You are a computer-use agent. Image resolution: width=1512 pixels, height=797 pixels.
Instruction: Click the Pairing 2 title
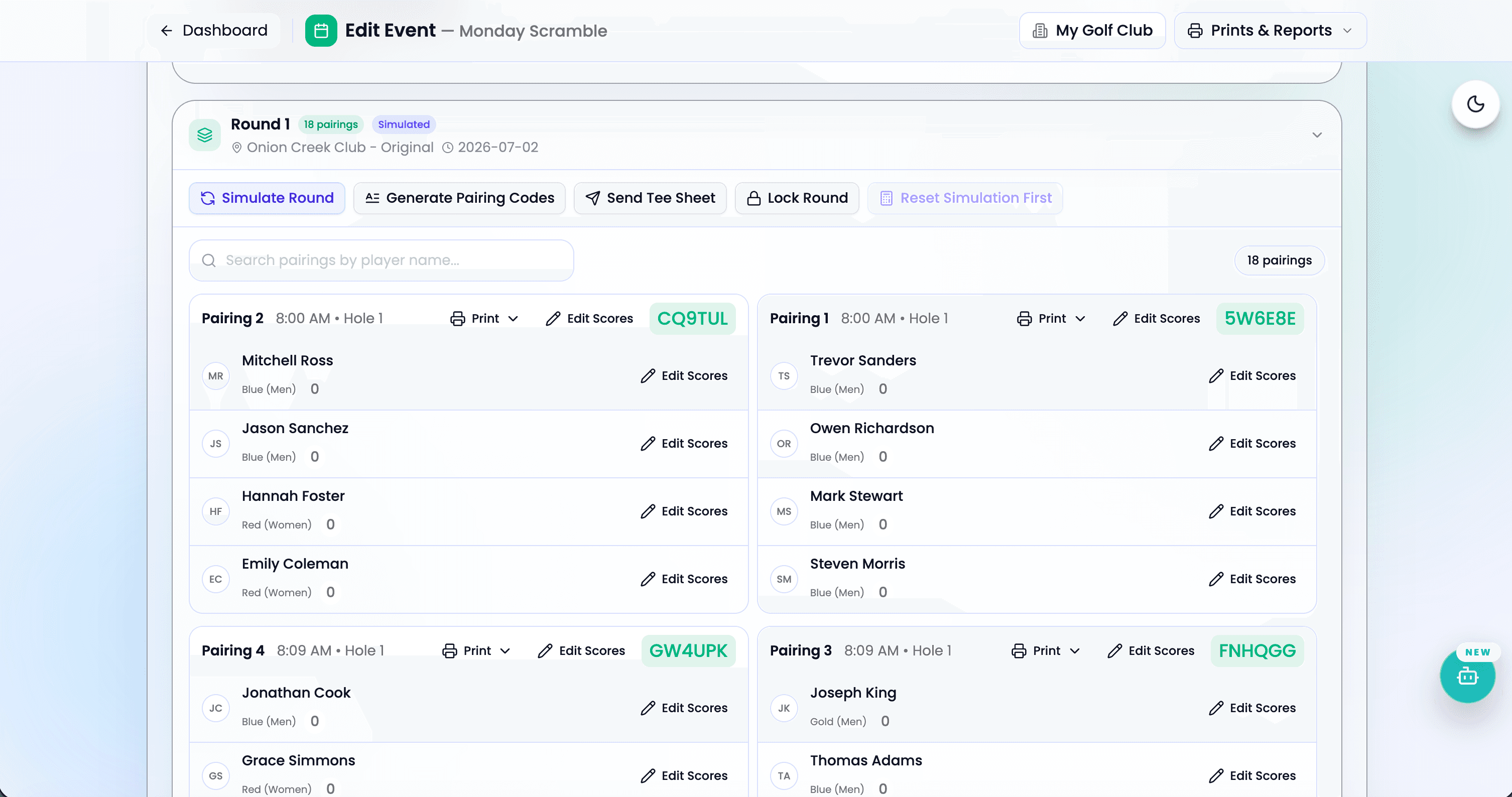point(232,318)
